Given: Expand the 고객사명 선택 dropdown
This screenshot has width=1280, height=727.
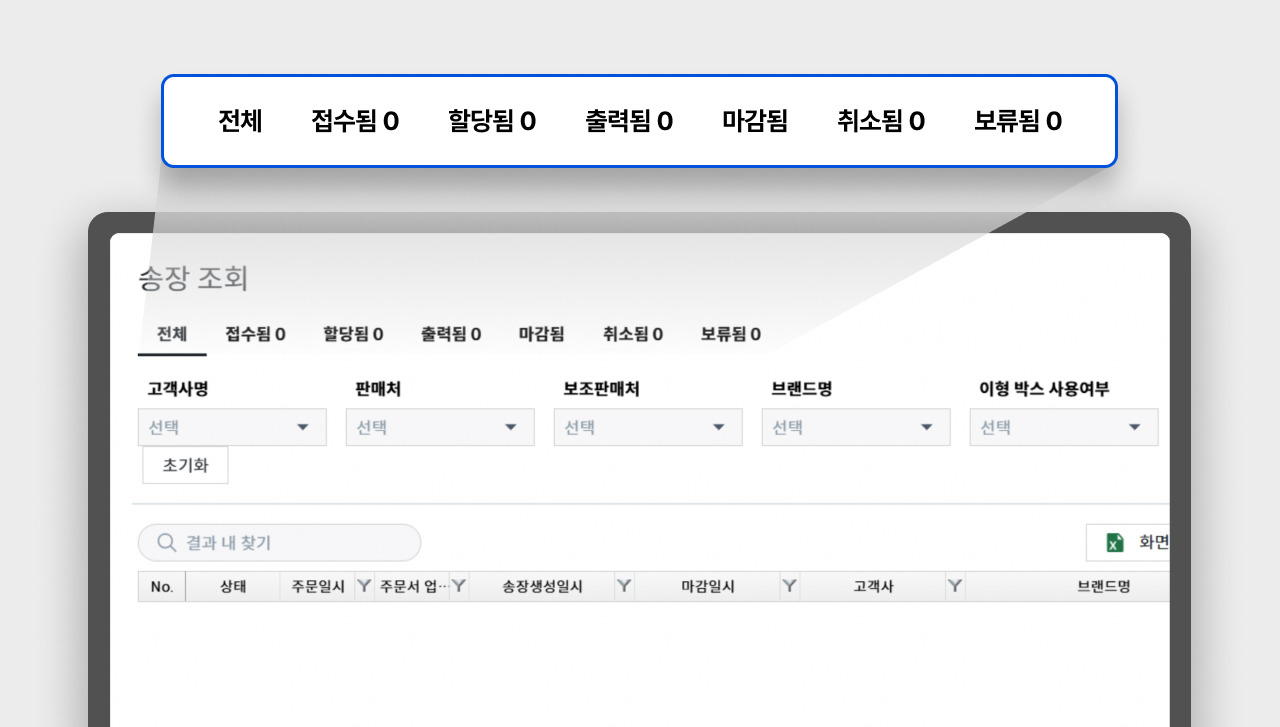Looking at the screenshot, I should pyautogui.click(x=232, y=427).
